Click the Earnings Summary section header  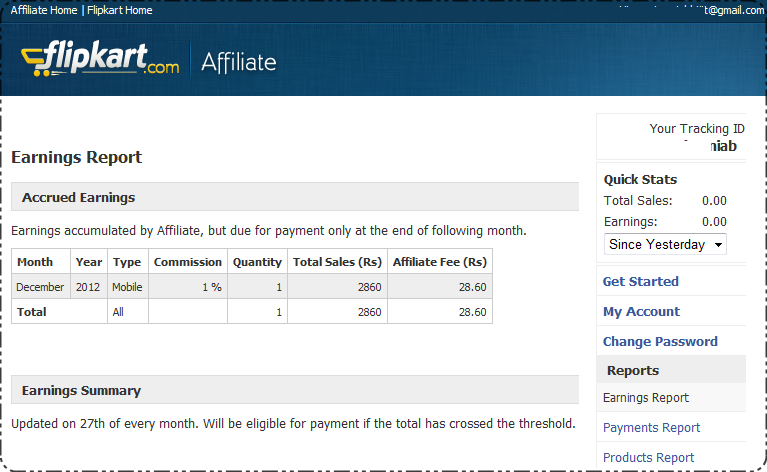coord(295,390)
